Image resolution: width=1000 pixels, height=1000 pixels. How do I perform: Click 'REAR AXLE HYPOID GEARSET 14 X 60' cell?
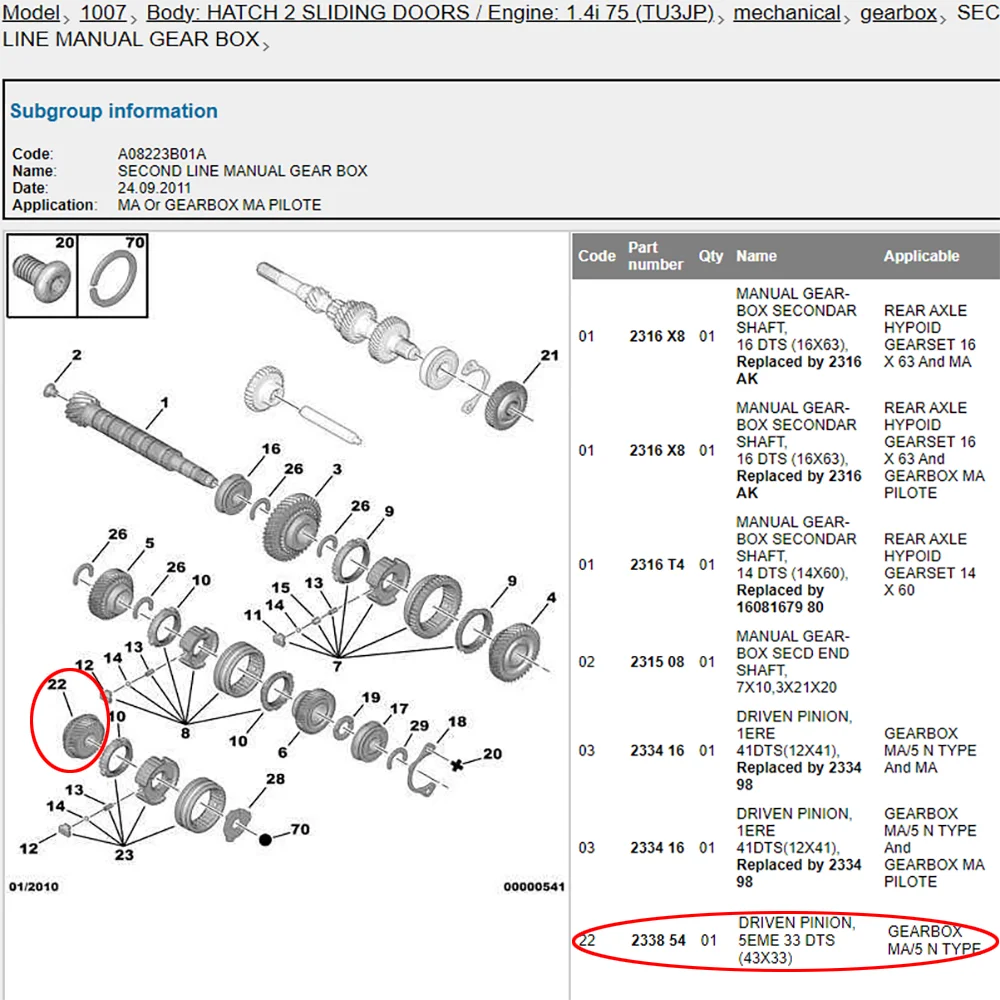click(929, 564)
